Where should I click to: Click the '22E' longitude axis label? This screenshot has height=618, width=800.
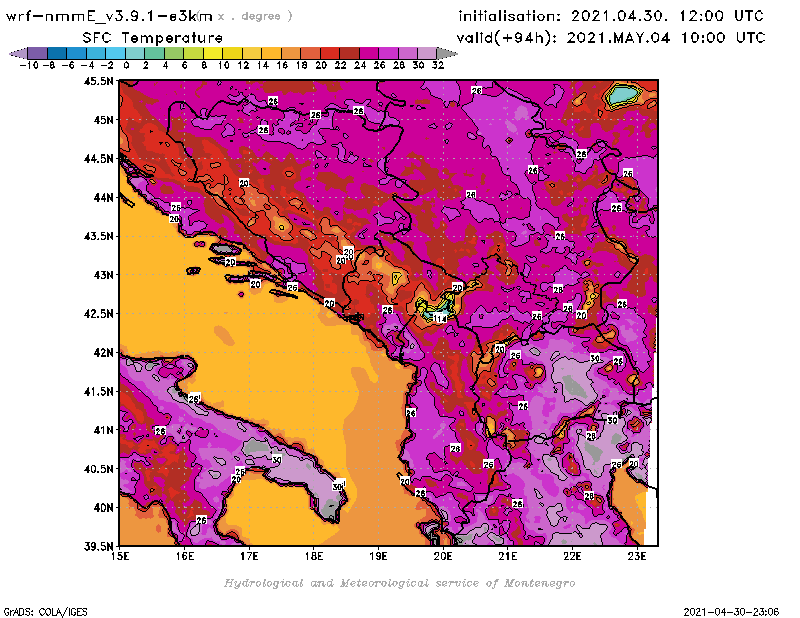[x=572, y=556]
